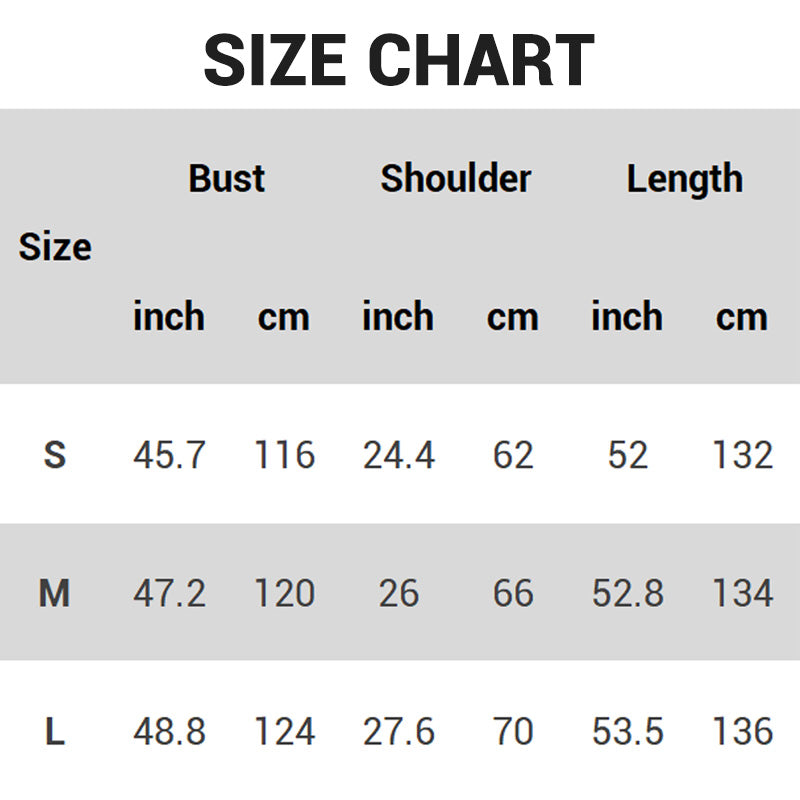
Task: Click the SIZE CHART title
Action: [x=399, y=60]
